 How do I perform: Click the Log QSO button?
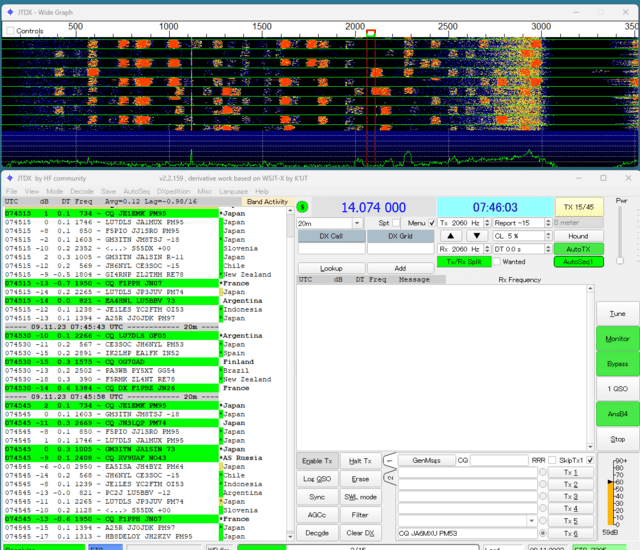coord(317,479)
